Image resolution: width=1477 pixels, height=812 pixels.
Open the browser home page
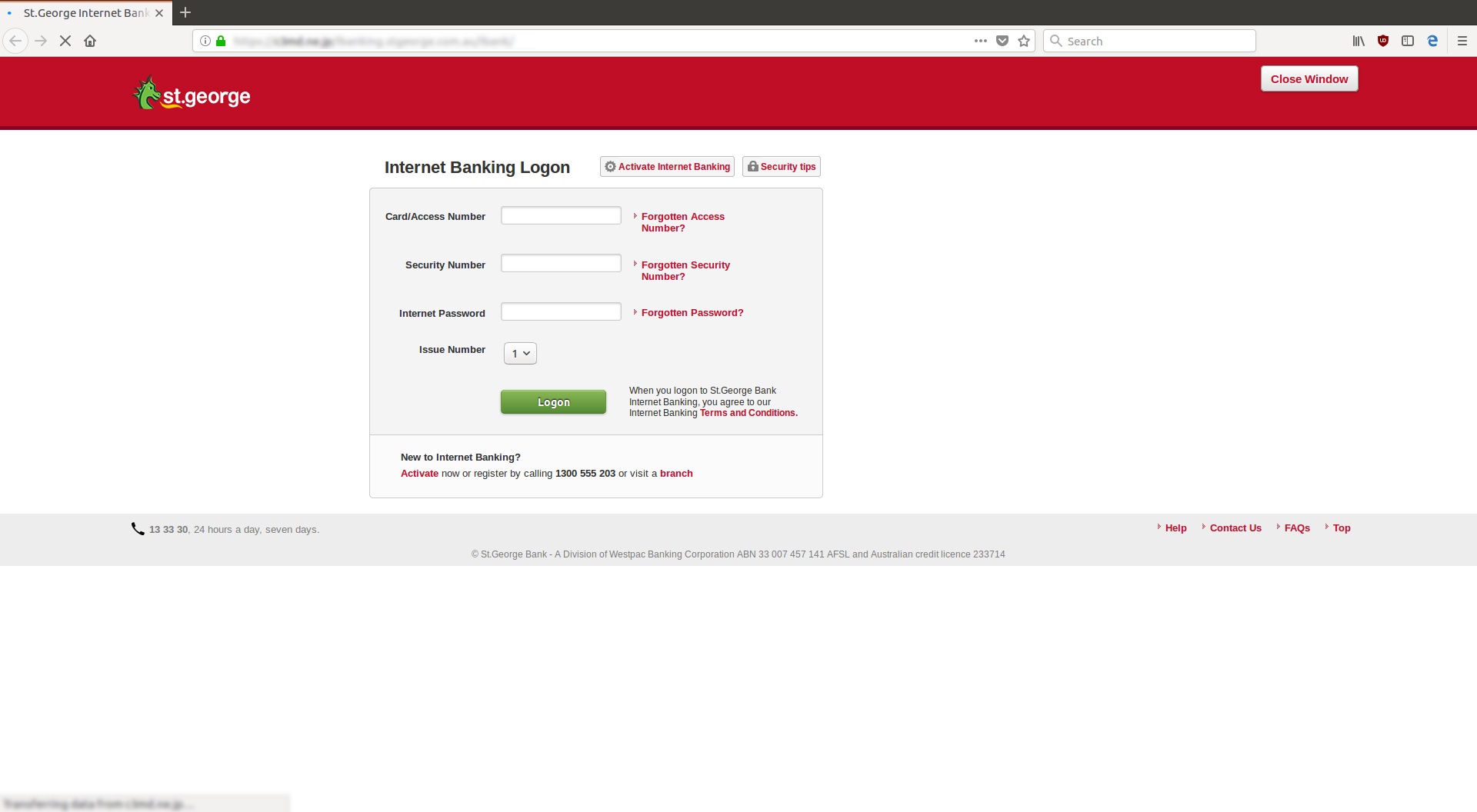[90, 41]
